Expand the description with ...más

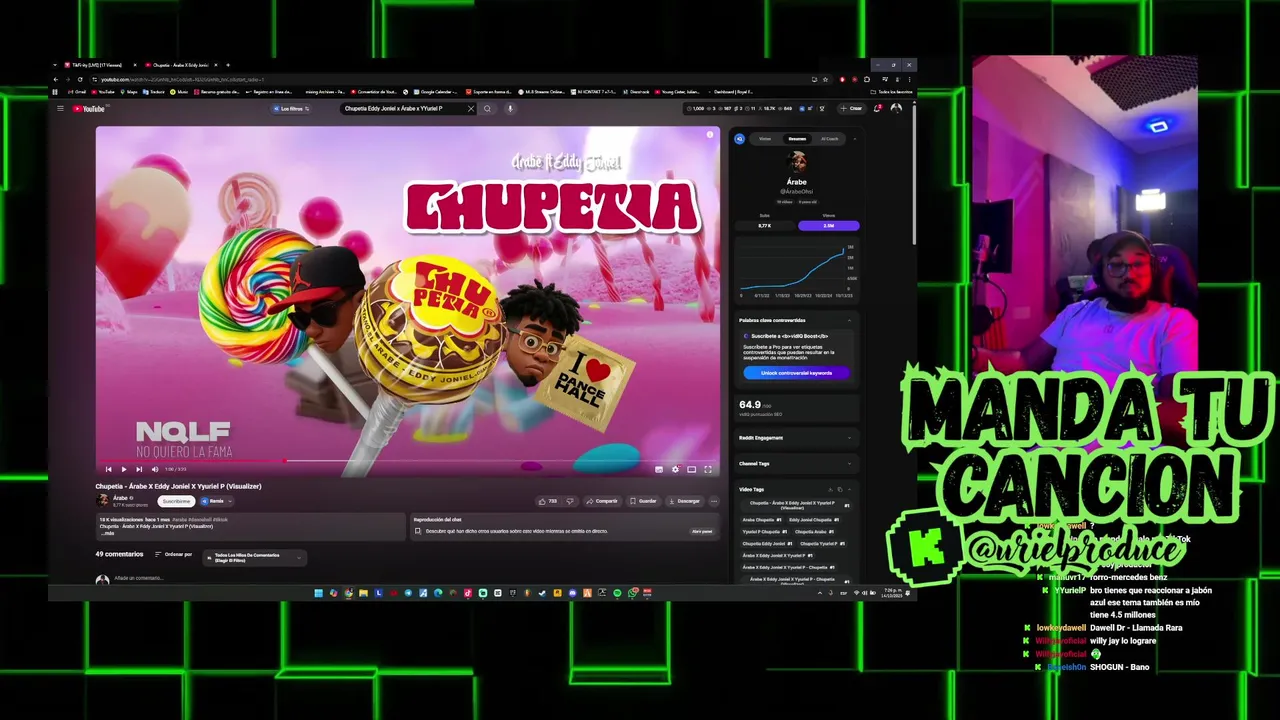pyautogui.click(x=108, y=533)
